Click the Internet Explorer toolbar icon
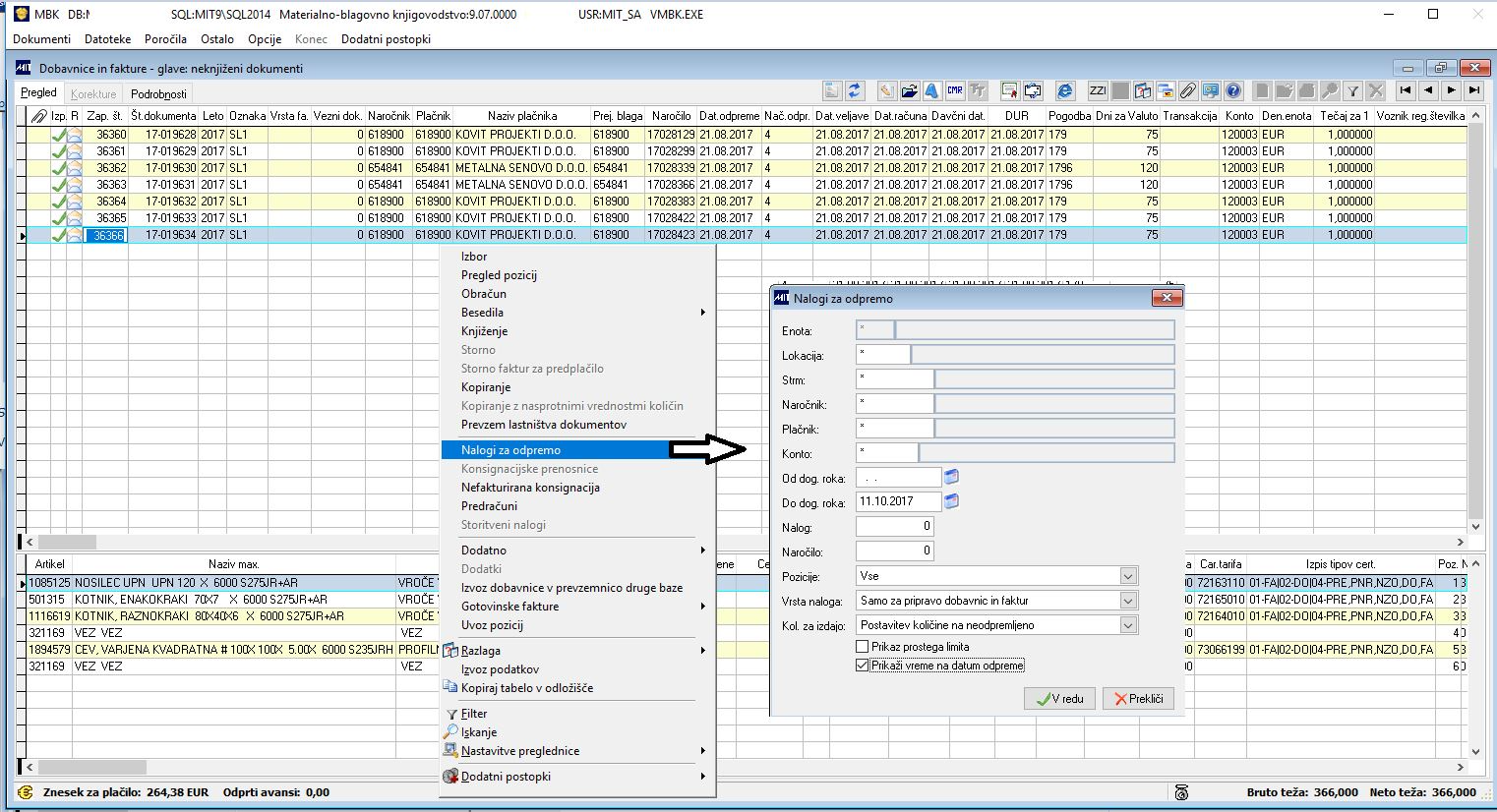Image resolution: width=1497 pixels, height=812 pixels. click(x=1064, y=90)
